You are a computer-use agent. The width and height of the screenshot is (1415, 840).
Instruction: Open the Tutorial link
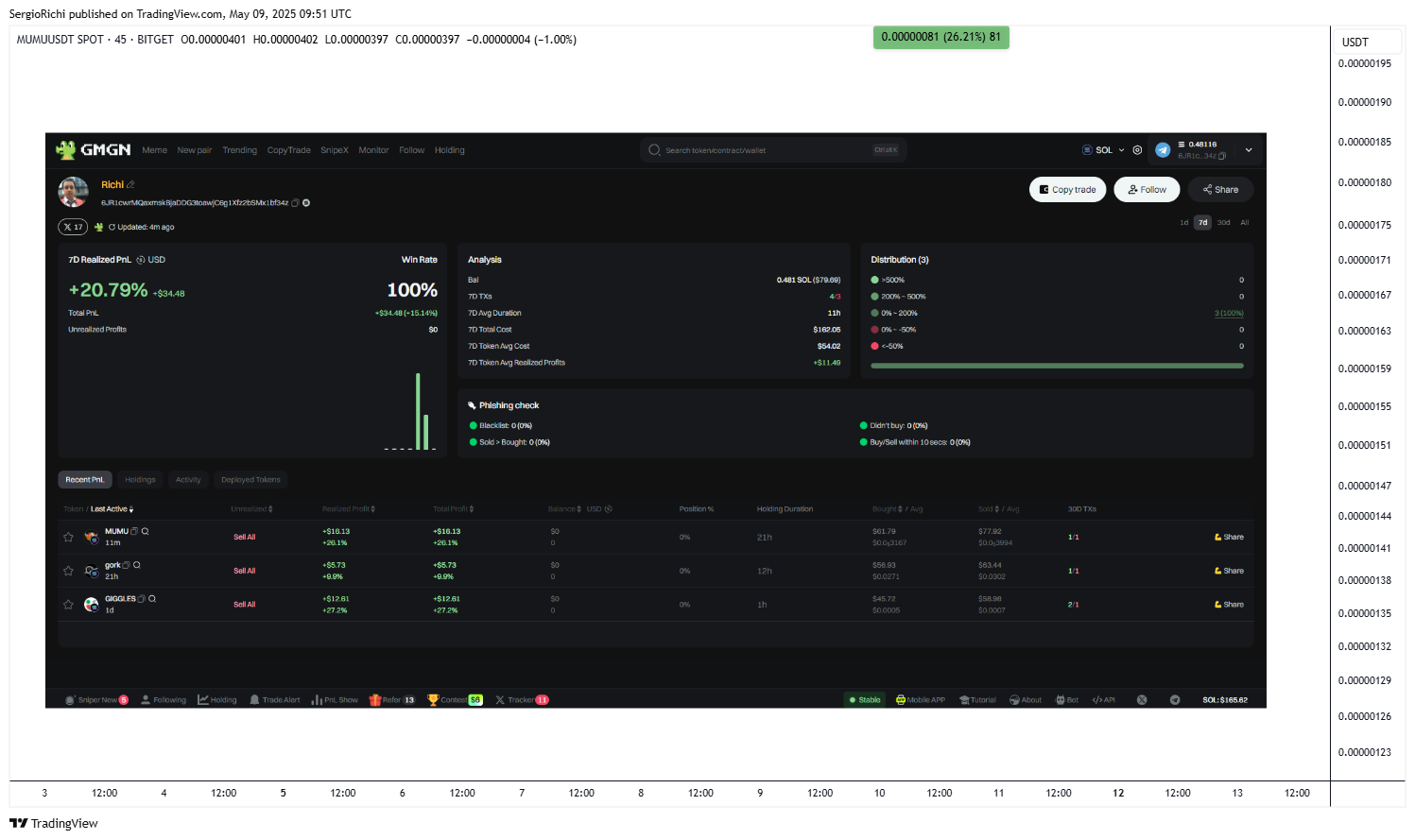pos(977,700)
